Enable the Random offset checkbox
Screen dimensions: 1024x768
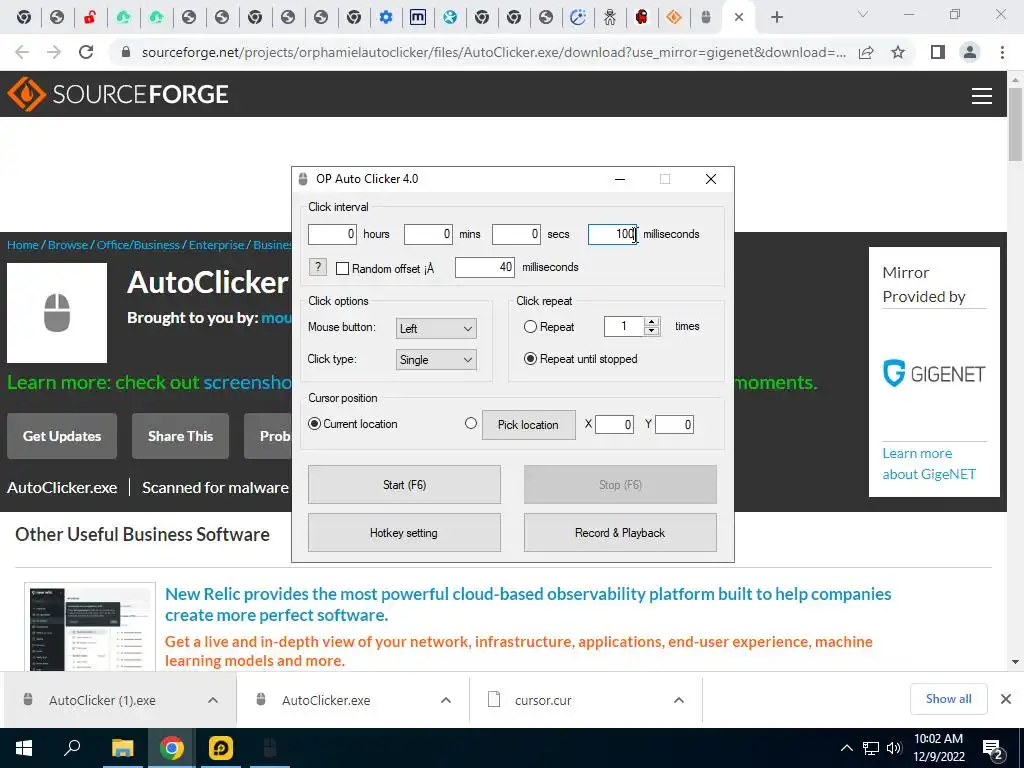click(342, 268)
